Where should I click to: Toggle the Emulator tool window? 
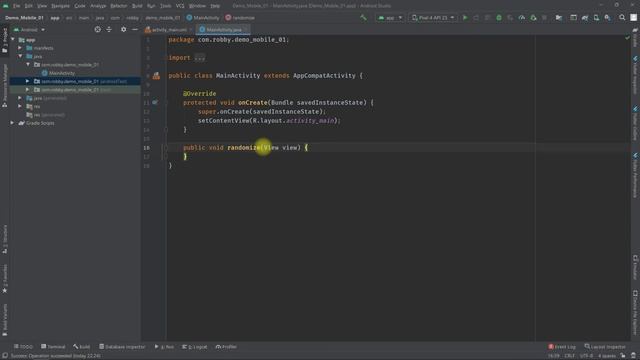[635, 267]
